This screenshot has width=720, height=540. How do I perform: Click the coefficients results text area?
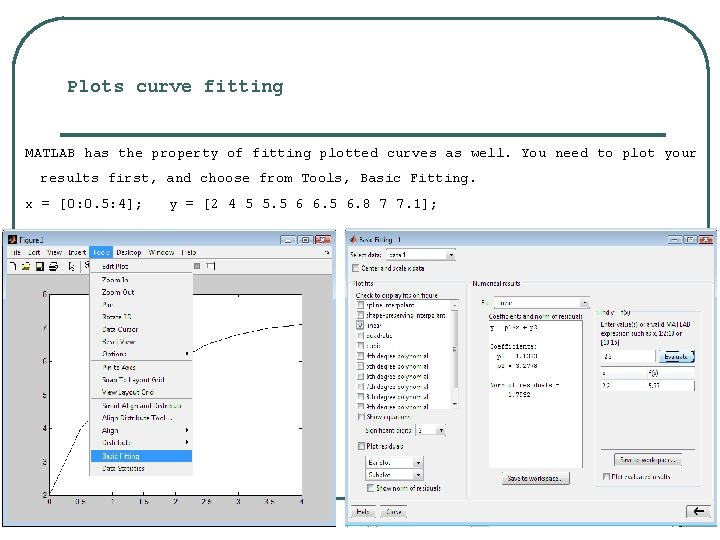(x=535, y=394)
